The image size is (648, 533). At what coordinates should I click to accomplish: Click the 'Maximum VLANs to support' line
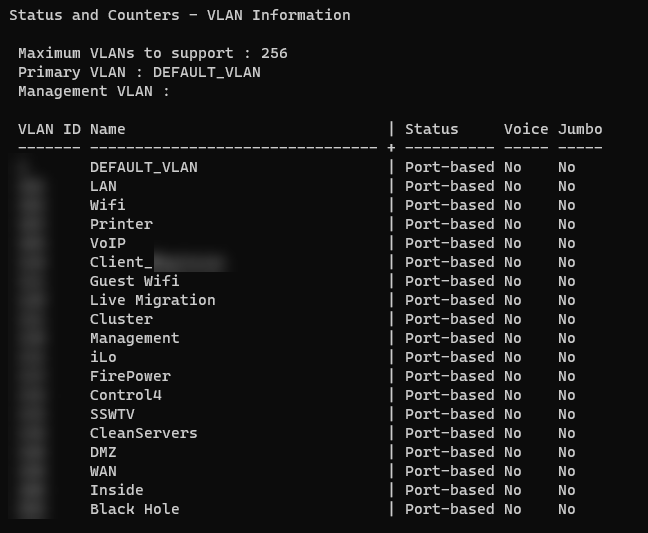(x=152, y=53)
